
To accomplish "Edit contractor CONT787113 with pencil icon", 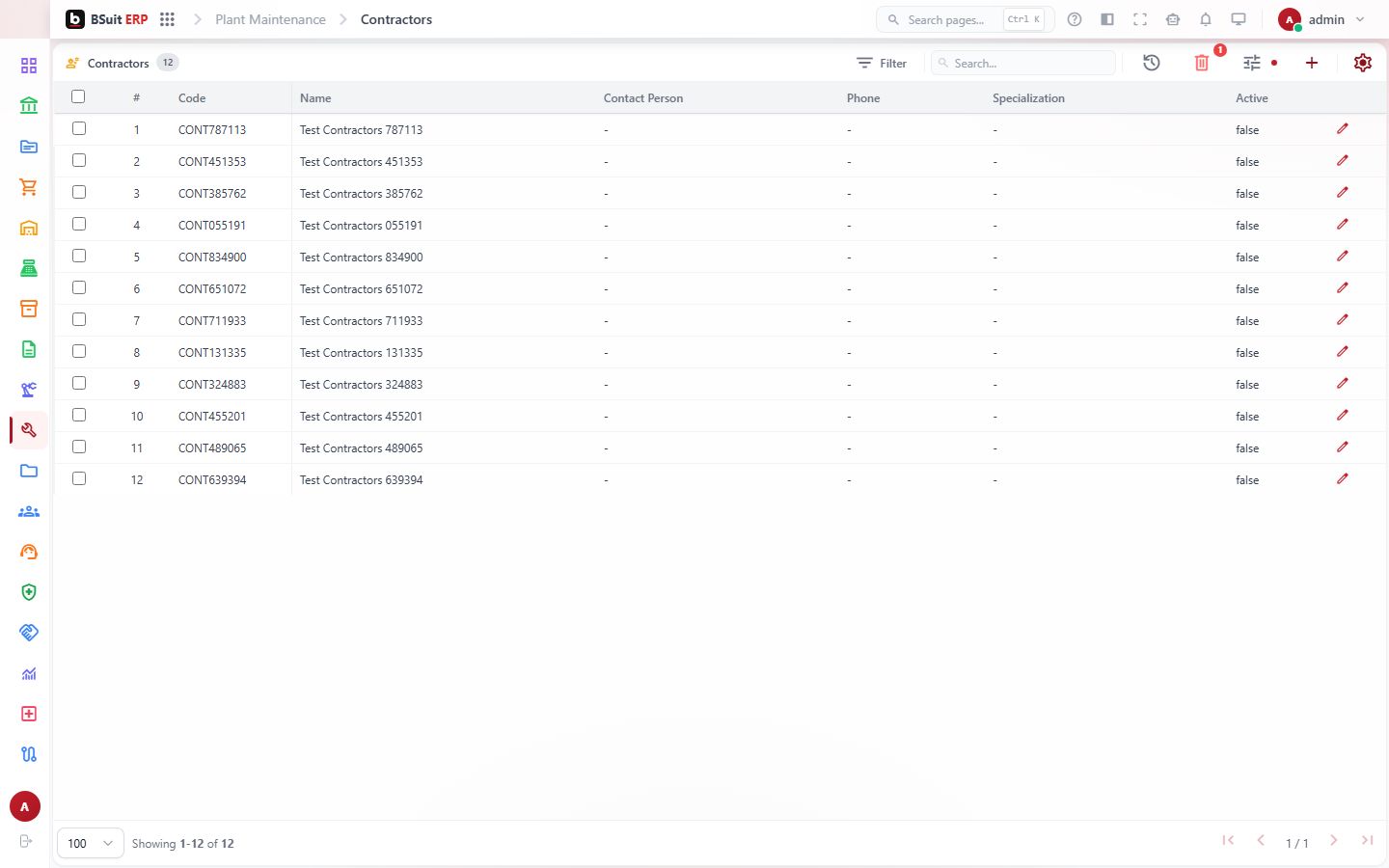I will (1343, 129).
